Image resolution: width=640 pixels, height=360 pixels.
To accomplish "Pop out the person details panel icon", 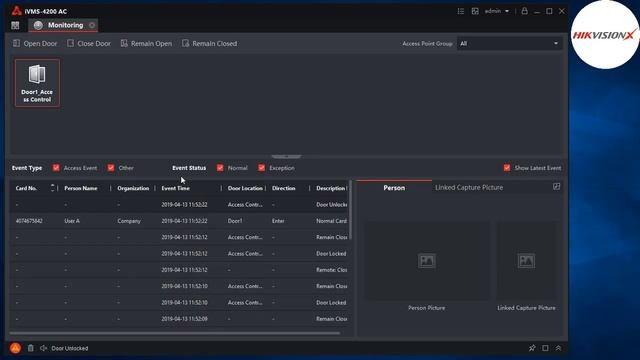I will [x=556, y=187].
